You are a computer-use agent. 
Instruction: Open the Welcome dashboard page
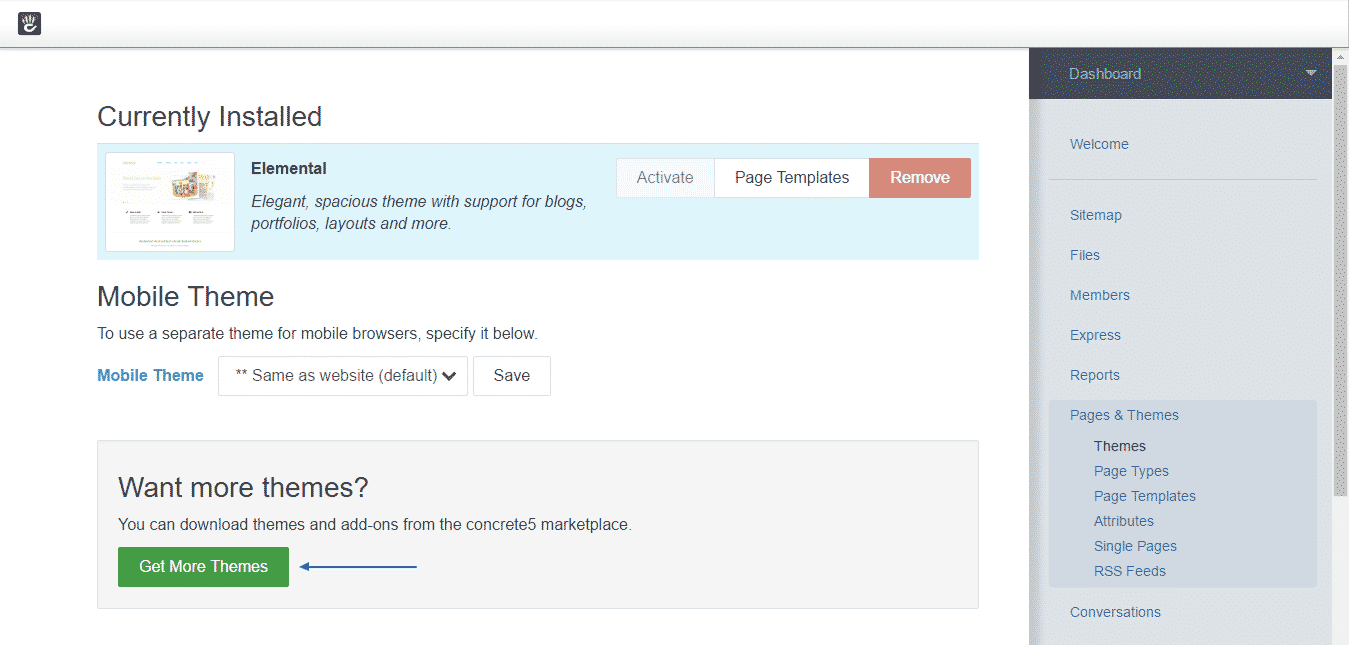click(x=1099, y=144)
